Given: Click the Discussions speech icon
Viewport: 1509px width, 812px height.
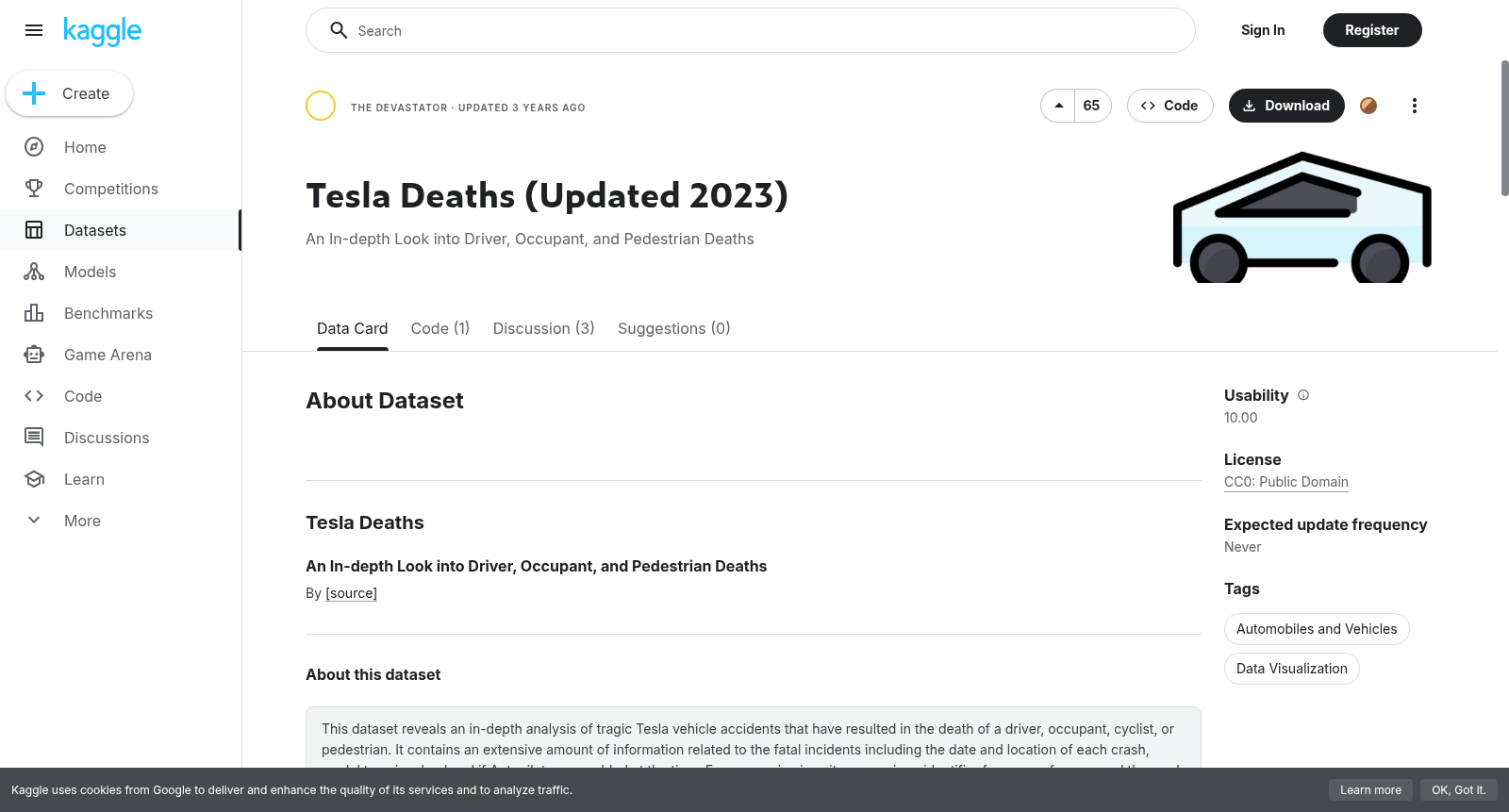Looking at the screenshot, I should (34, 438).
